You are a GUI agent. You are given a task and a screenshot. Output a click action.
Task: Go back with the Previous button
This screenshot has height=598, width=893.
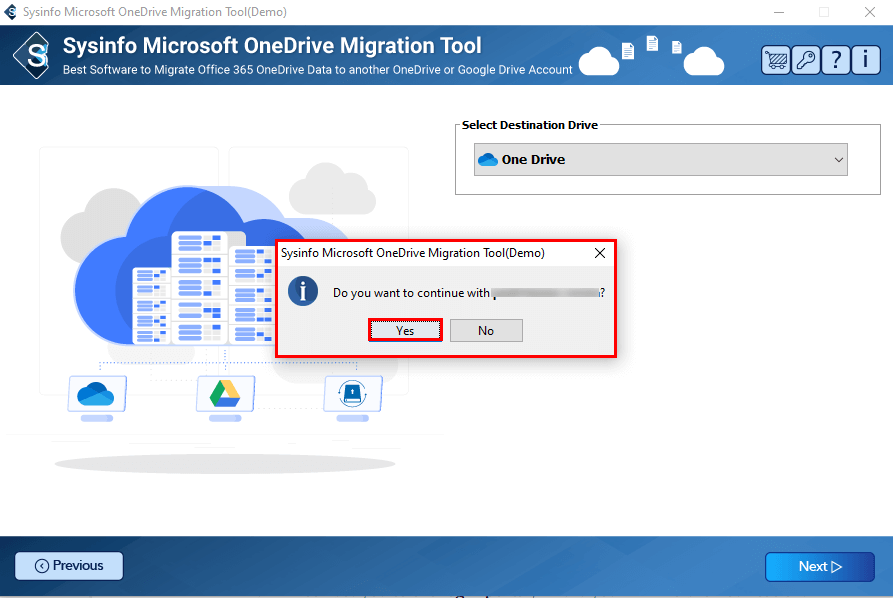pyautogui.click(x=69, y=566)
